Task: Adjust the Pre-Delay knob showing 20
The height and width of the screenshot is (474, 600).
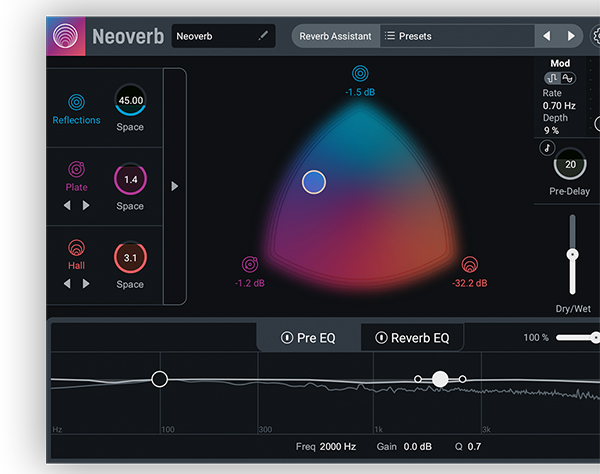Action: pyautogui.click(x=570, y=164)
